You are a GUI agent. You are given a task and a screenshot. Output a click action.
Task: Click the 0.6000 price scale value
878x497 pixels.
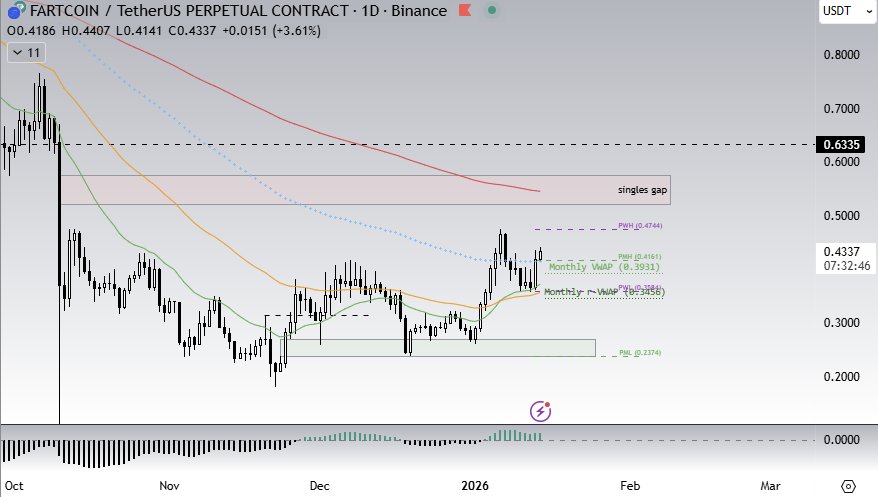click(x=841, y=162)
